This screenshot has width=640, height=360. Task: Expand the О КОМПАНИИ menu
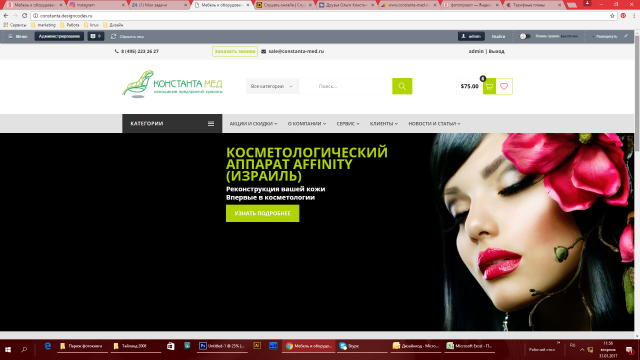[307, 124]
